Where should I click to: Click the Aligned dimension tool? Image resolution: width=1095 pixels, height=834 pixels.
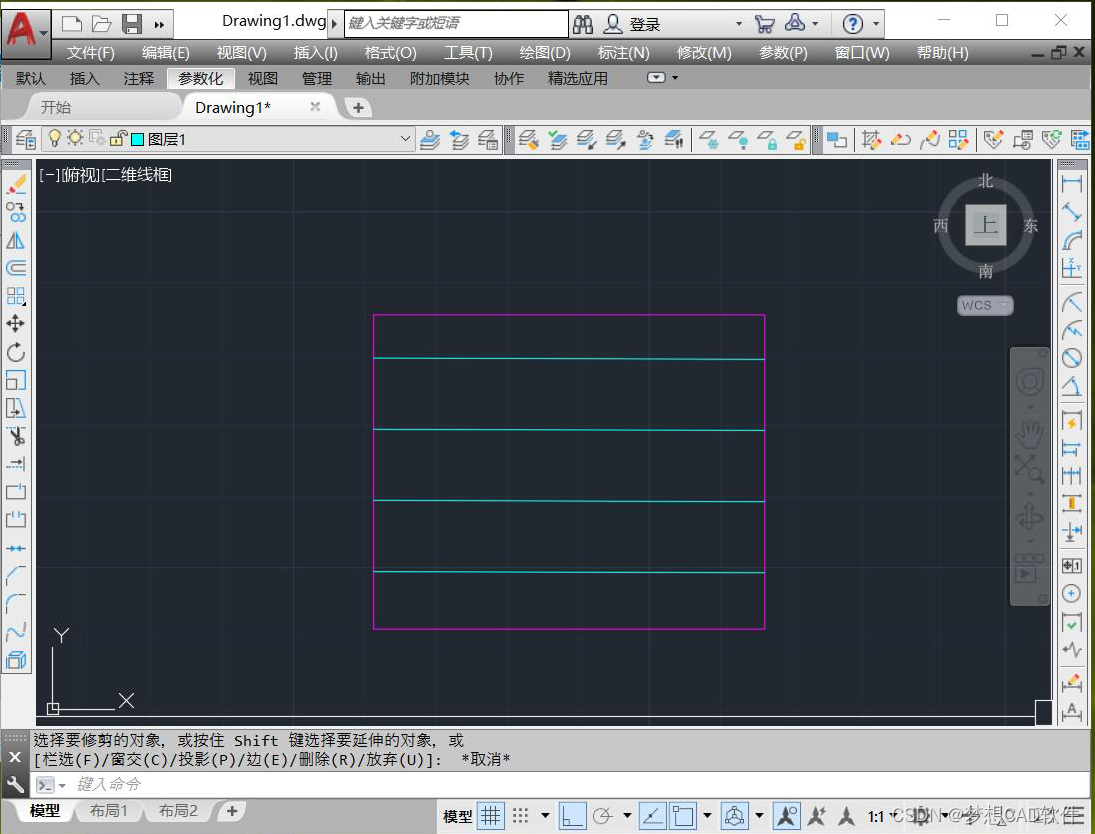1072,212
